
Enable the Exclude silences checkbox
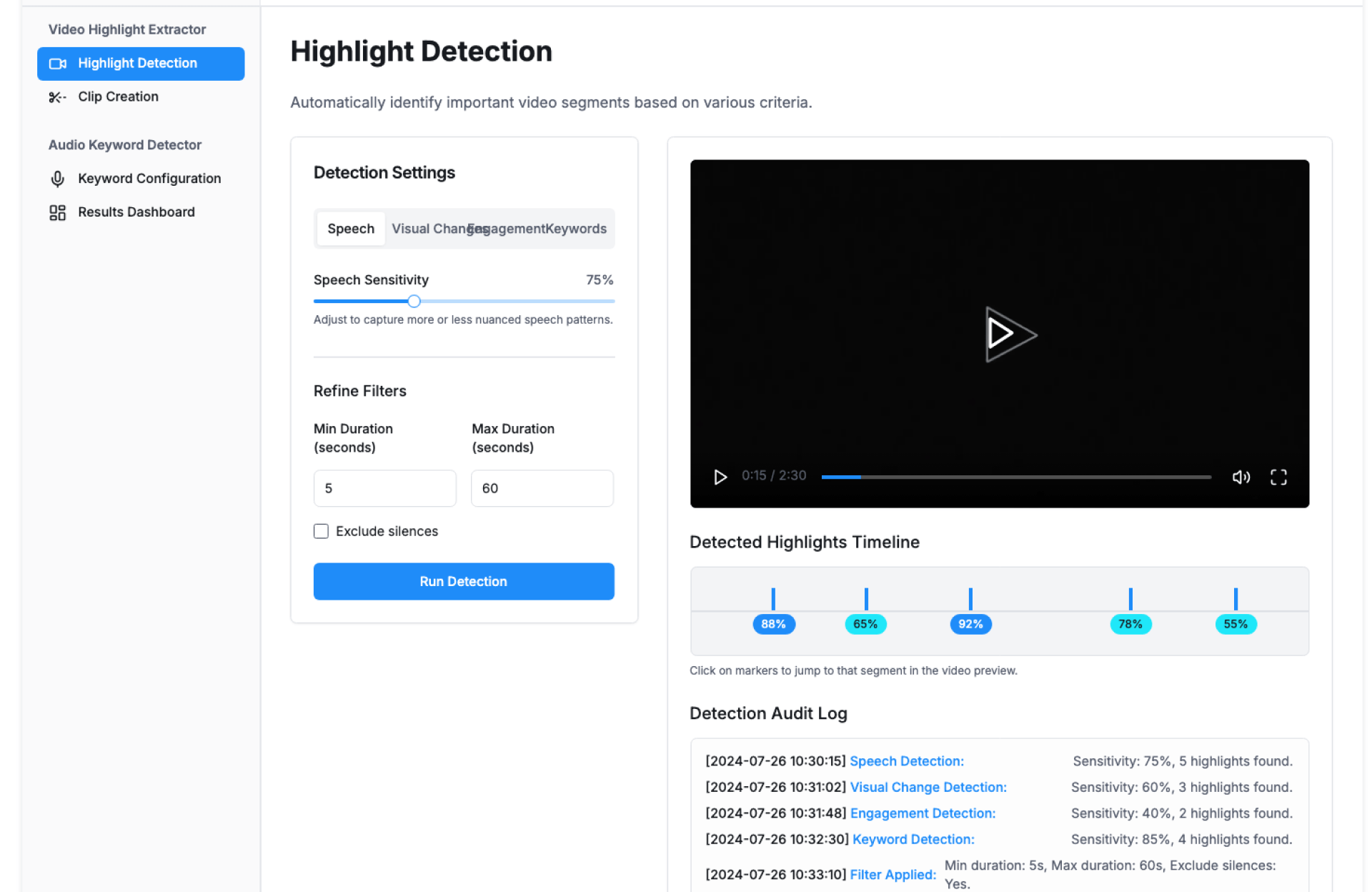[x=321, y=531]
